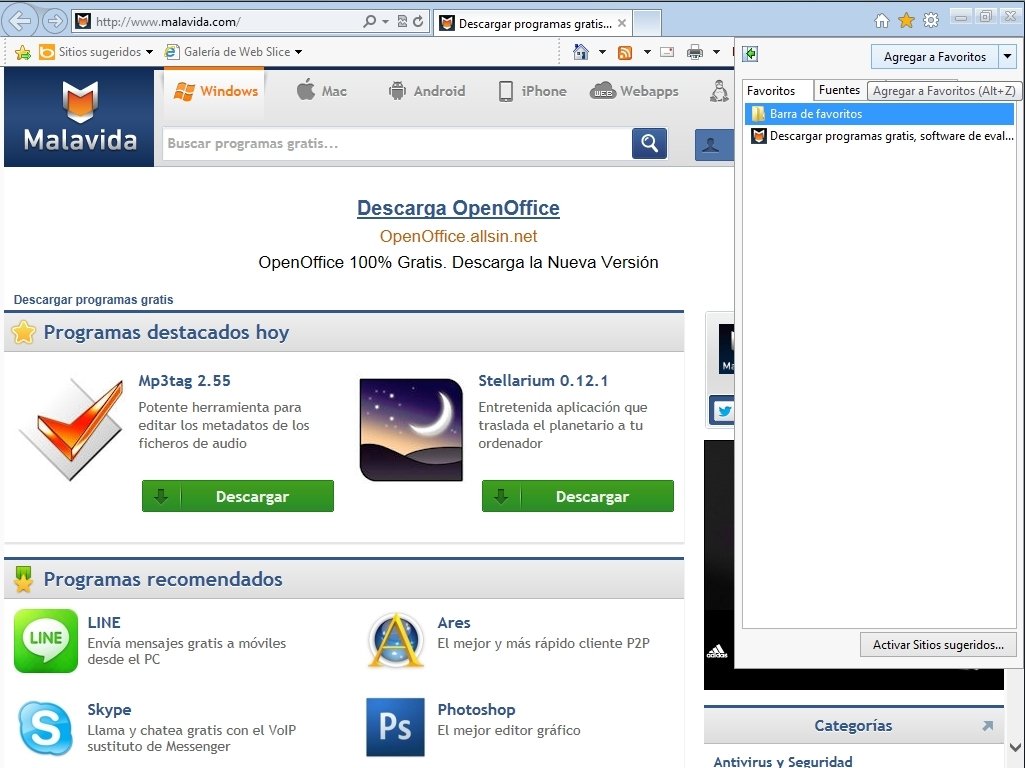Switch to Favoritos tab in panel
The height and width of the screenshot is (768, 1025).
coord(771,91)
